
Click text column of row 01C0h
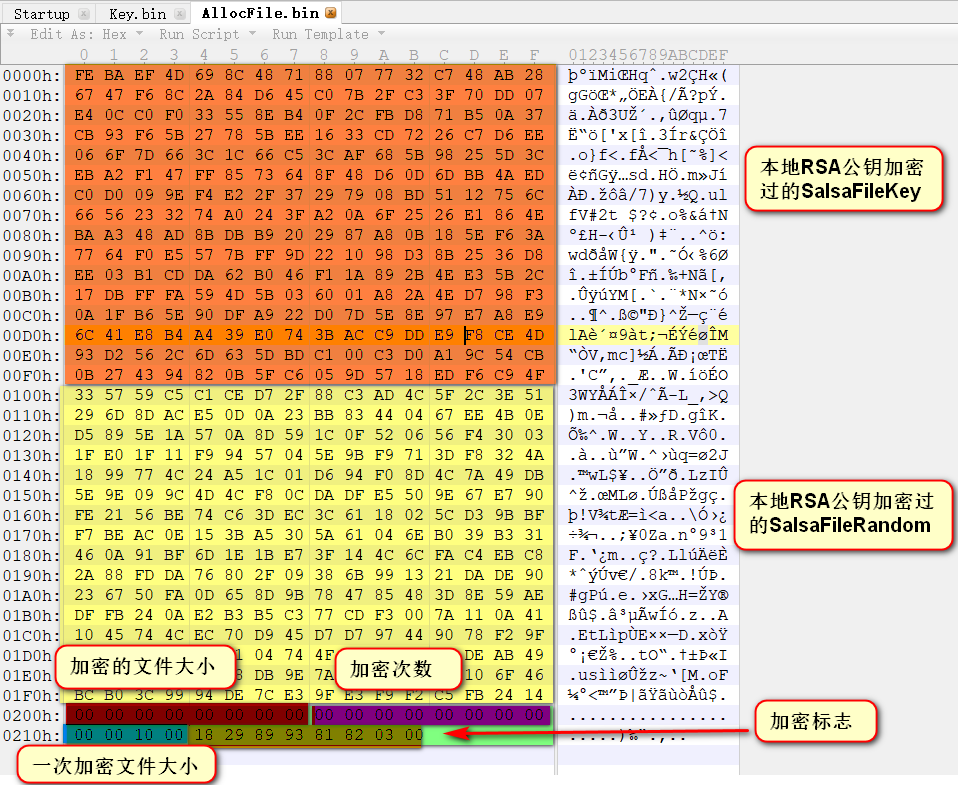[648, 636]
